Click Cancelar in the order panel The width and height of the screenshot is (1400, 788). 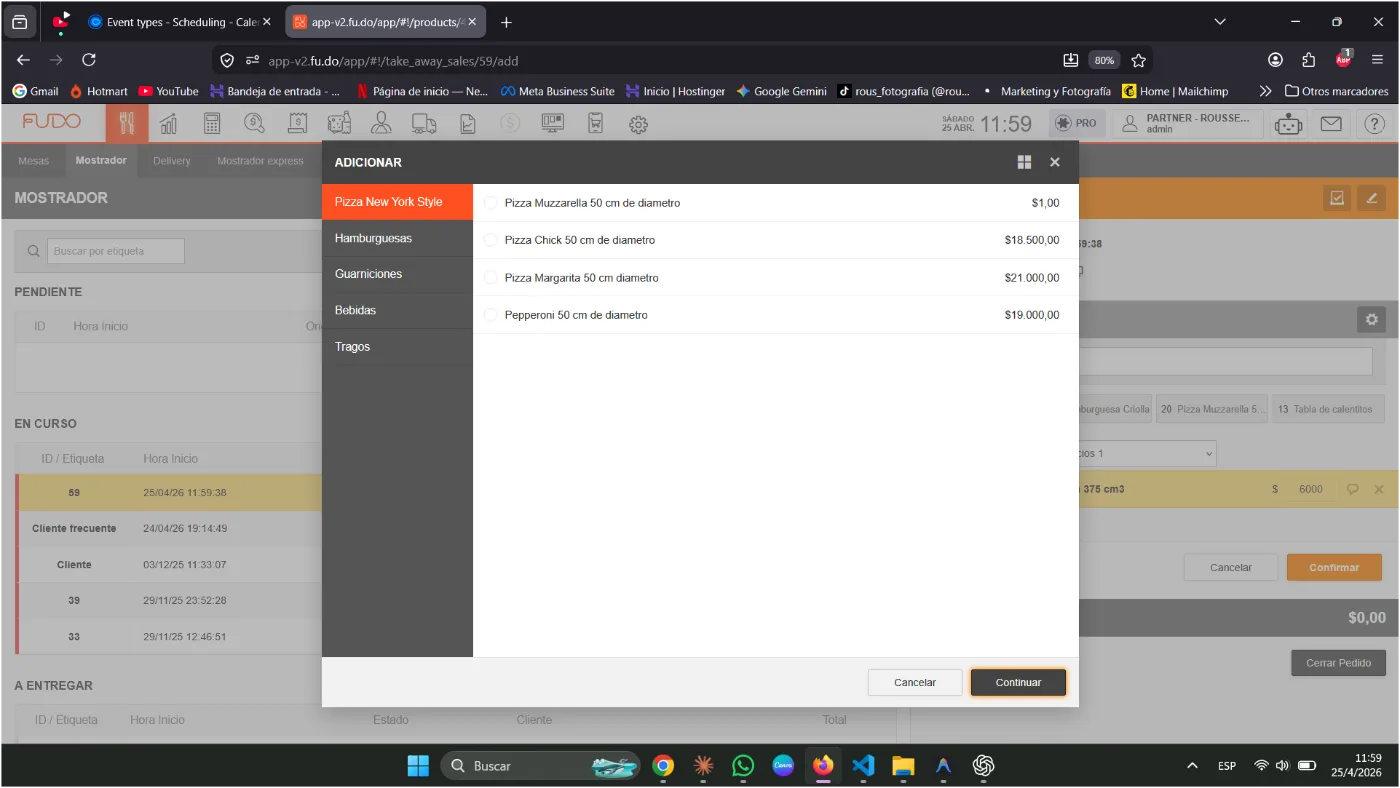[x=1231, y=567]
